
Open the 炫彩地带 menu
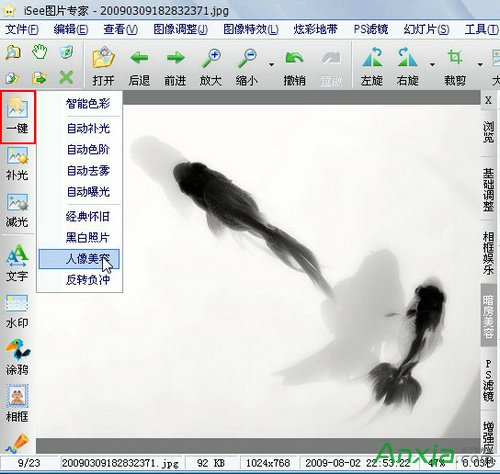click(x=315, y=30)
